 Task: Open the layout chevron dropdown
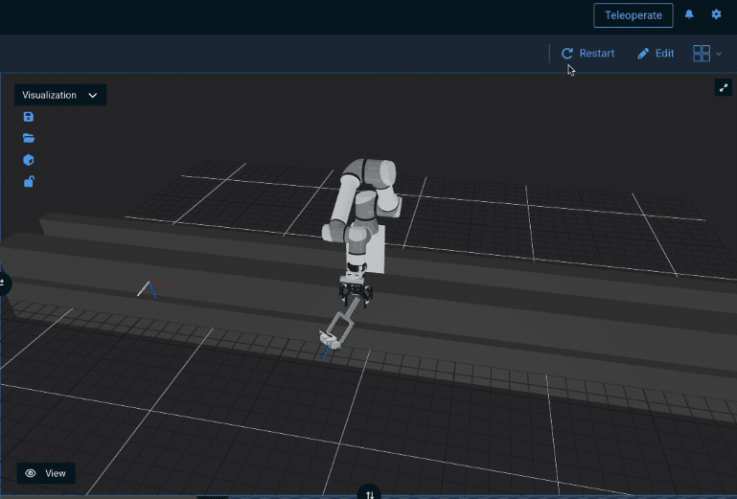(719, 53)
